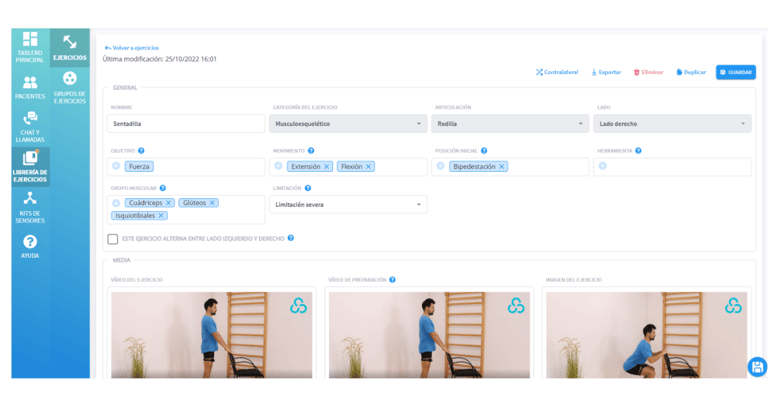Add a Movimiento tag with plus icon
The width and height of the screenshot is (779, 407).
pos(278,166)
